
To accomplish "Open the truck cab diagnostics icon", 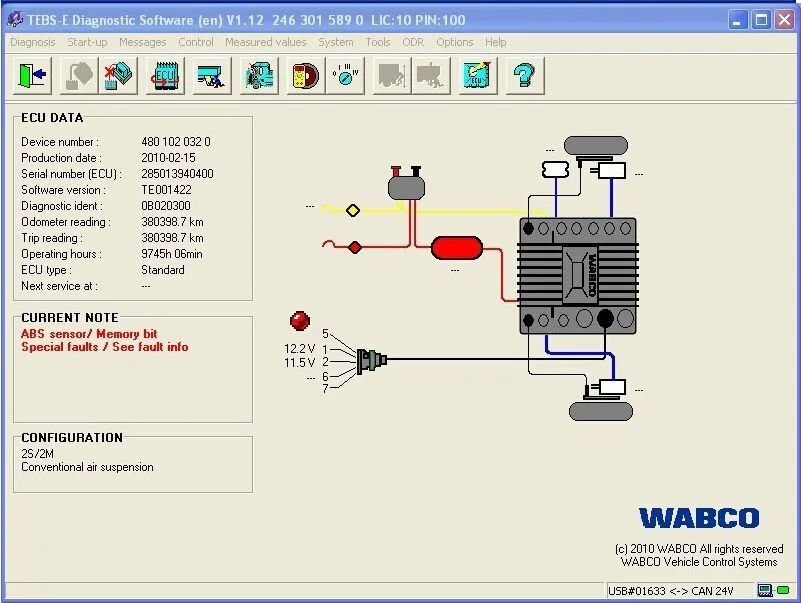I will (x=259, y=76).
